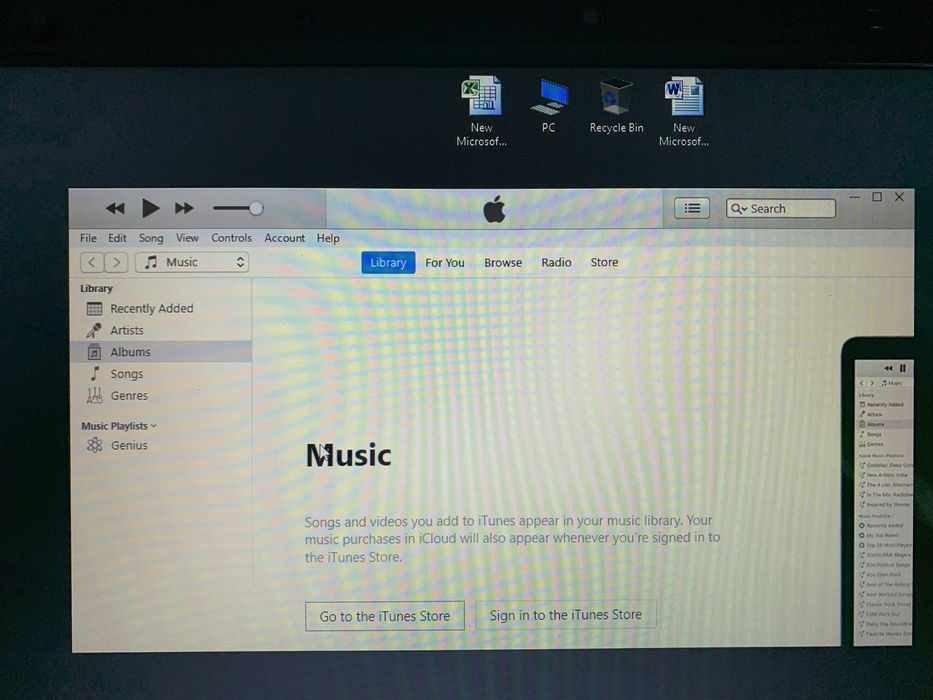Click the iTunes preview thumbnail image
The image size is (933, 700).
pyautogui.click(x=883, y=502)
